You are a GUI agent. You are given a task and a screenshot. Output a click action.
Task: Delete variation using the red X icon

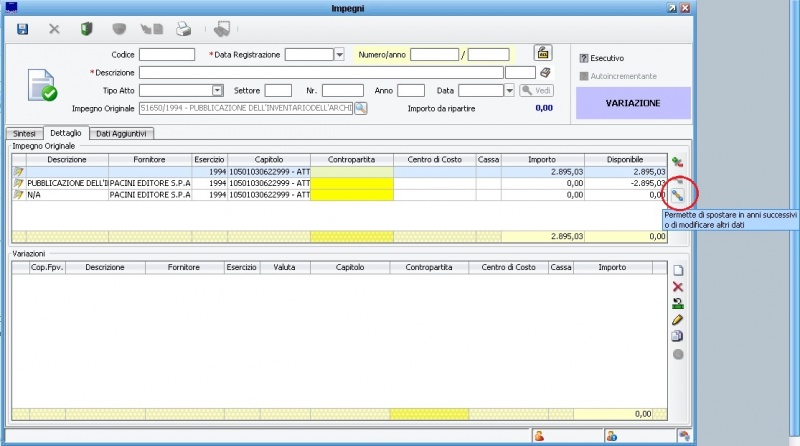[x=678, y=287]
